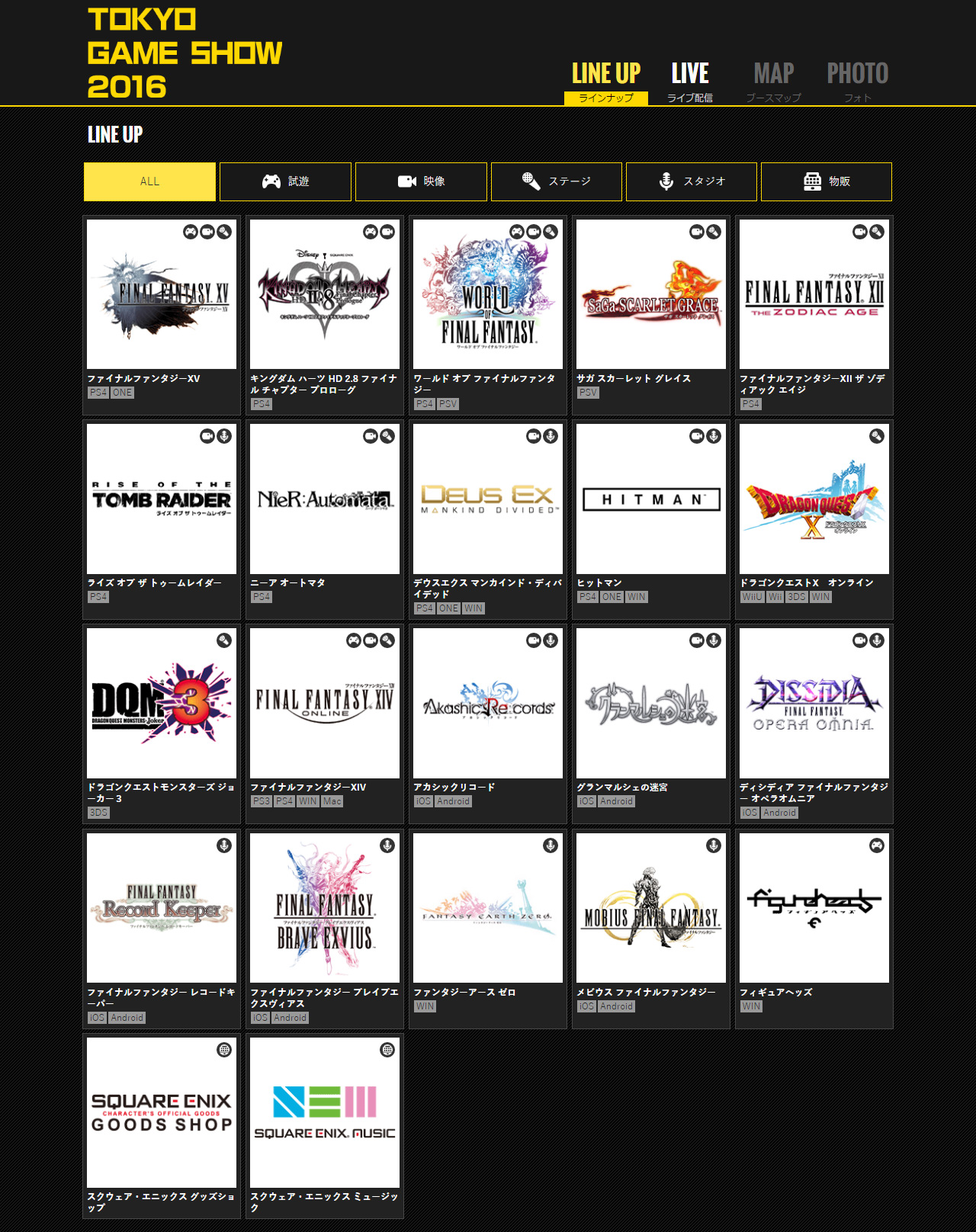
Task: Click studio mic icon on Mobius Final Fantasy card
Action: pos(714,845)
